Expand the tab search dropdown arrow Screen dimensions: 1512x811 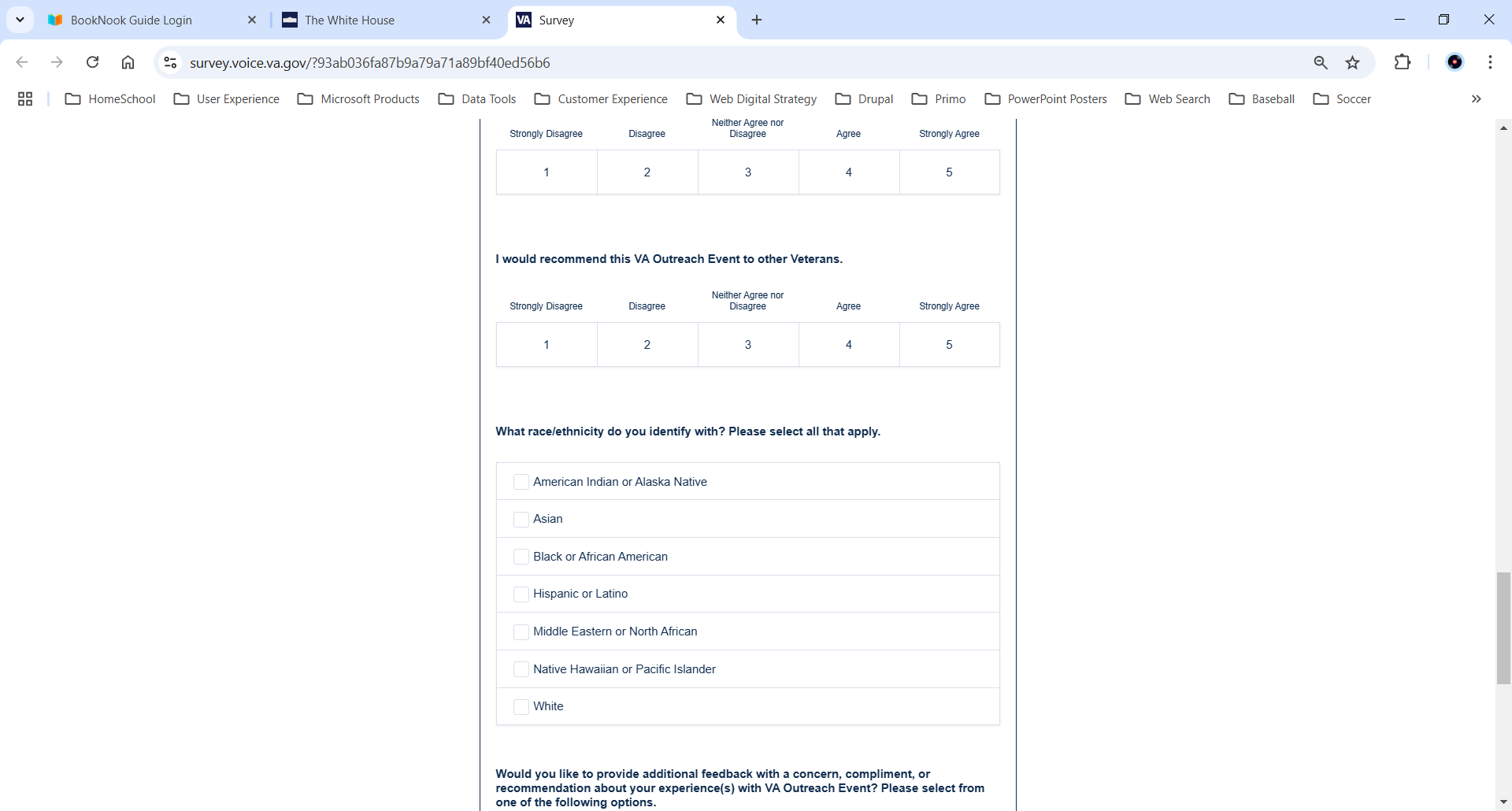[x=20, y=20]
